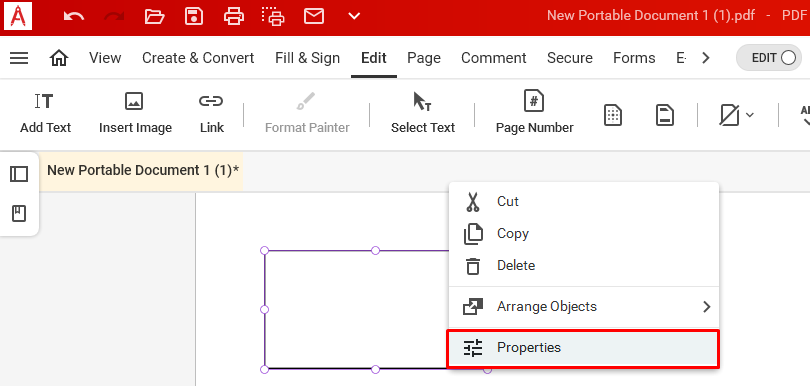Send the document via envelope email icon
The image size is (810, 386).
[x=314, y=17]
